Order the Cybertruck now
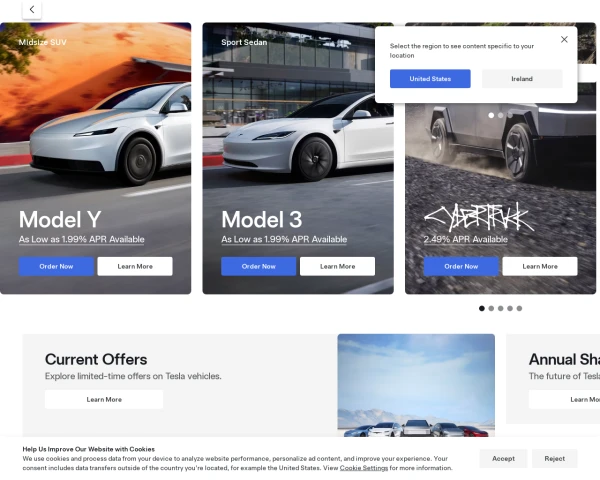Image resolution: width=600 pixels, height=480 pixels. click(x=461, y=266)
